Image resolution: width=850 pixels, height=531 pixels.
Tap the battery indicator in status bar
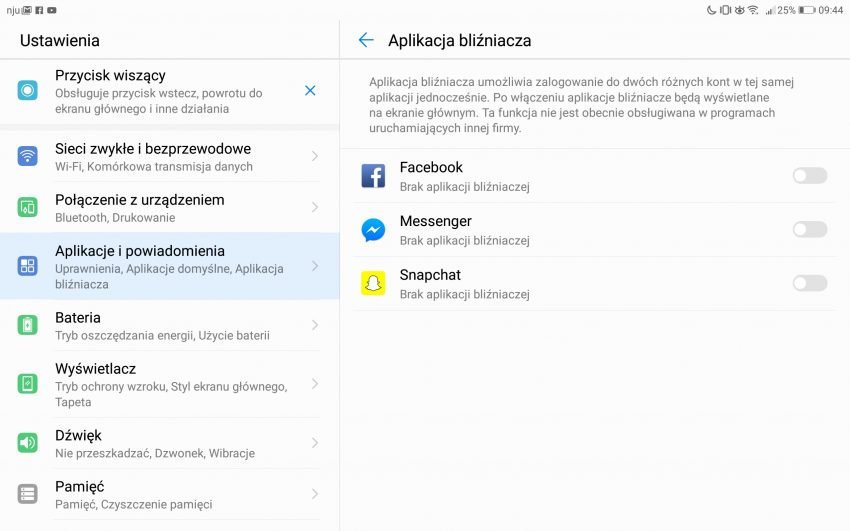point(807,10)
